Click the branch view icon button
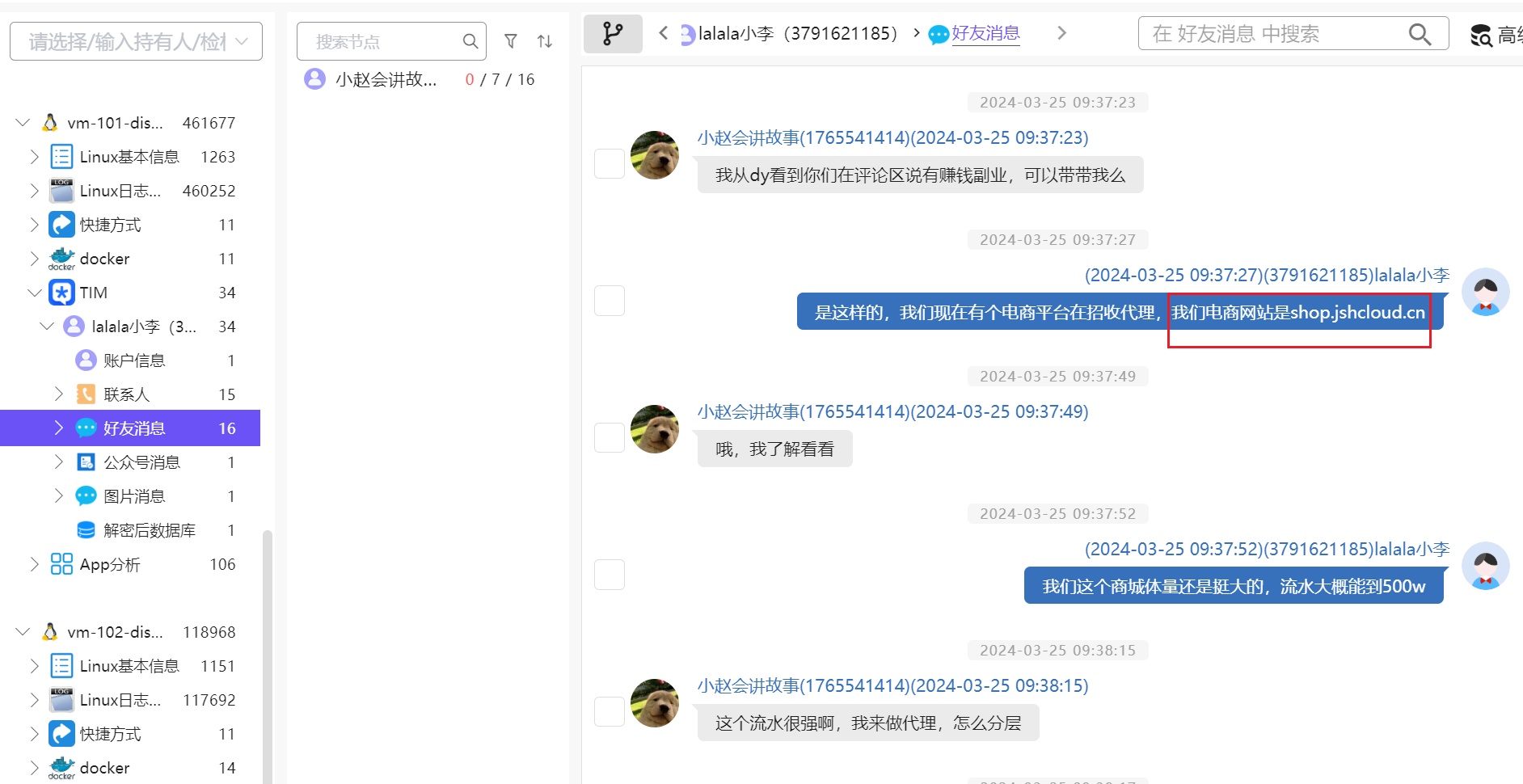The width and height of the screenshot is (1523, 784). click(x=613, y=34)
